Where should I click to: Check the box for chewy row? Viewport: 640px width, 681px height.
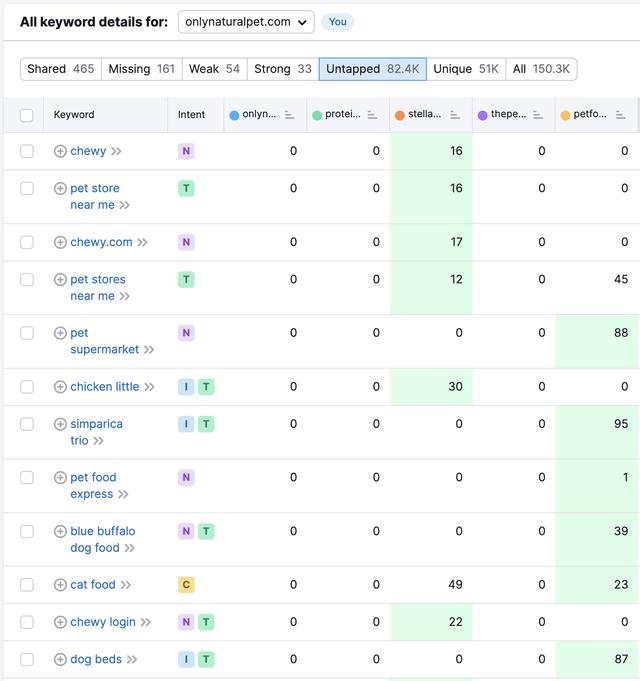[x=26, y=151]
